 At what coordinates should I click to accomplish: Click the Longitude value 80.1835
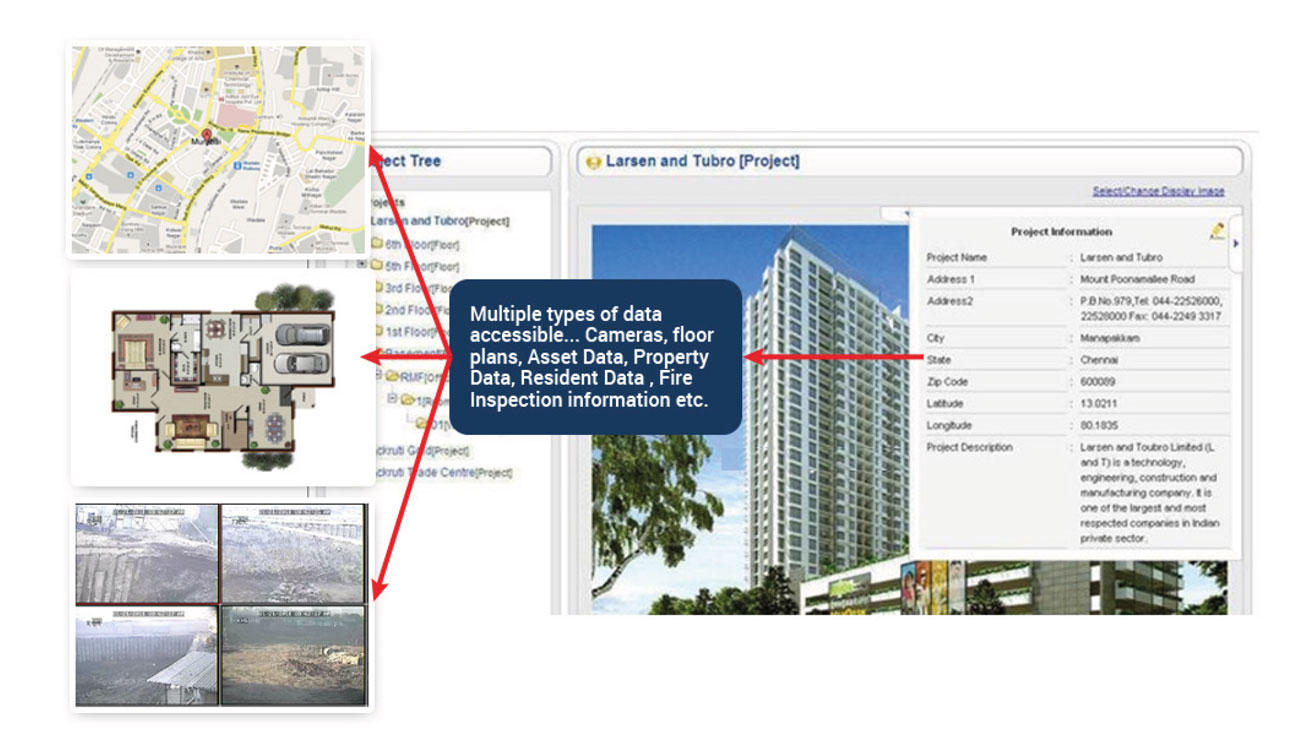coord(1098,426)
